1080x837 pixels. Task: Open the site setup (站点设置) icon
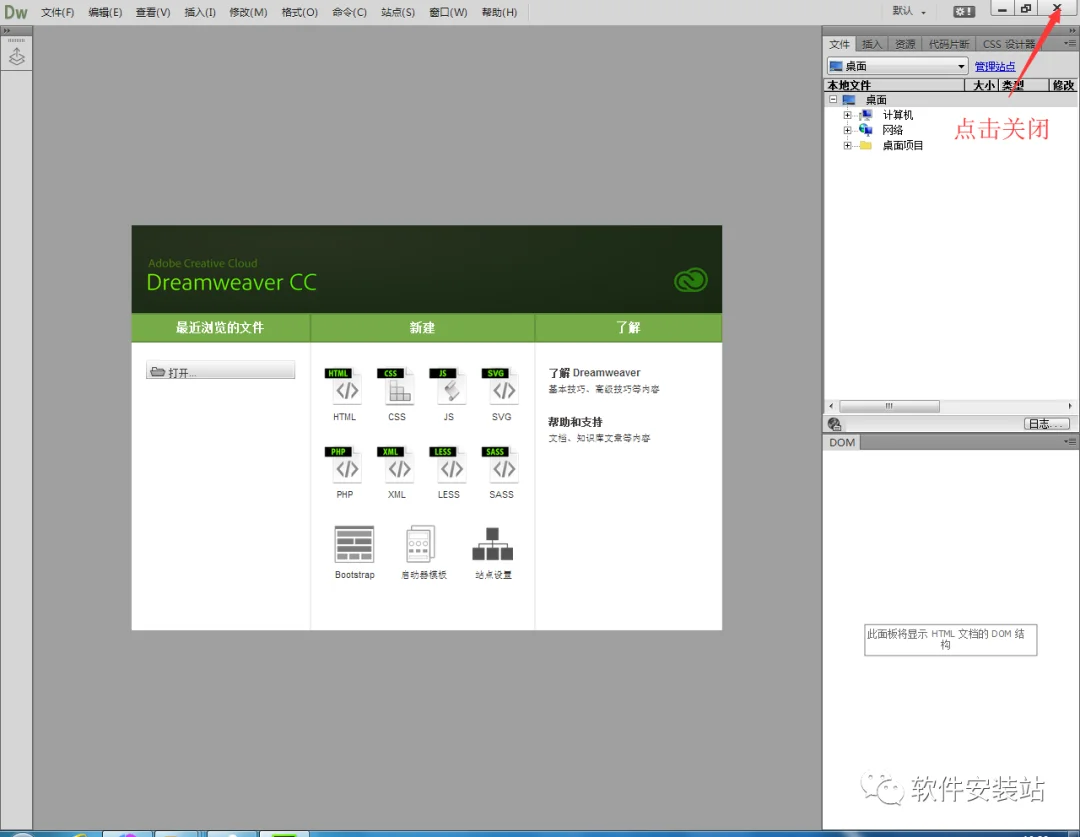493,552
